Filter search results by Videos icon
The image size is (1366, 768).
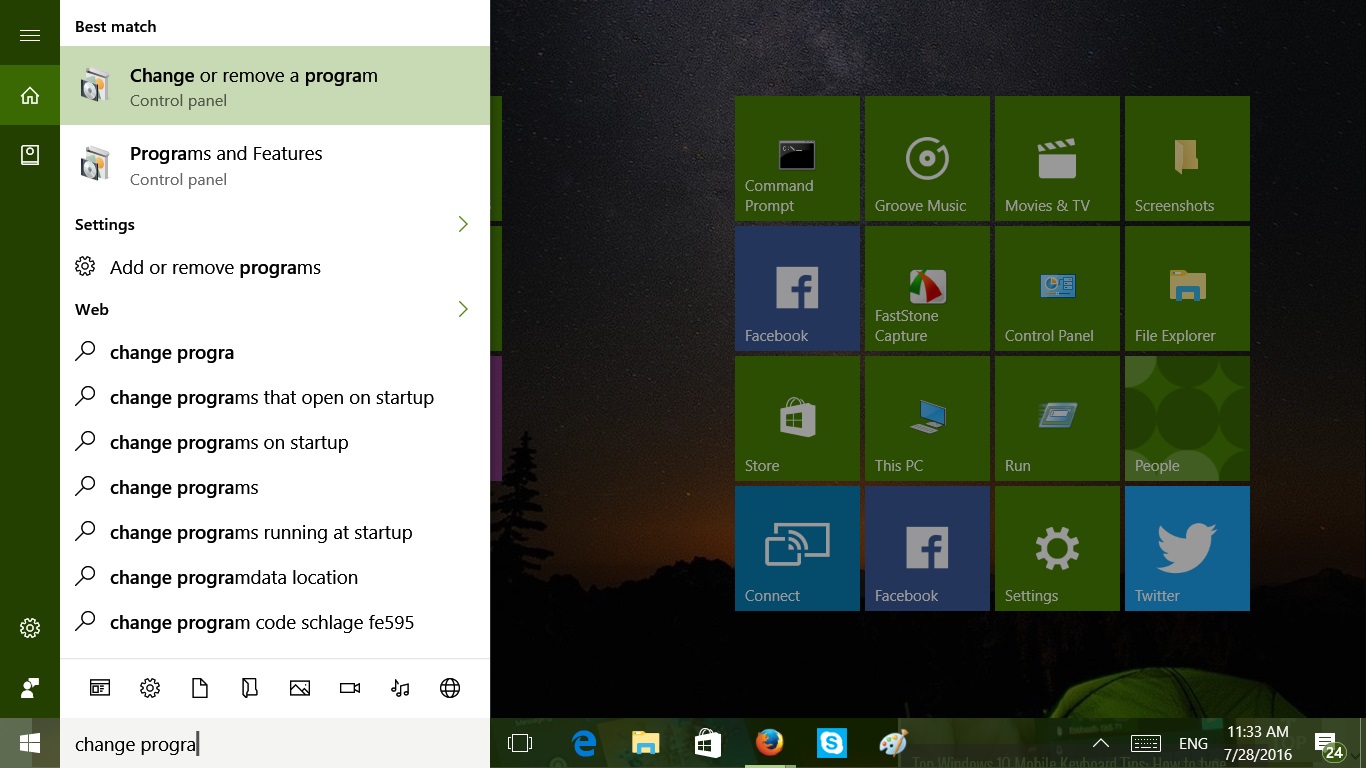[350, 688]
